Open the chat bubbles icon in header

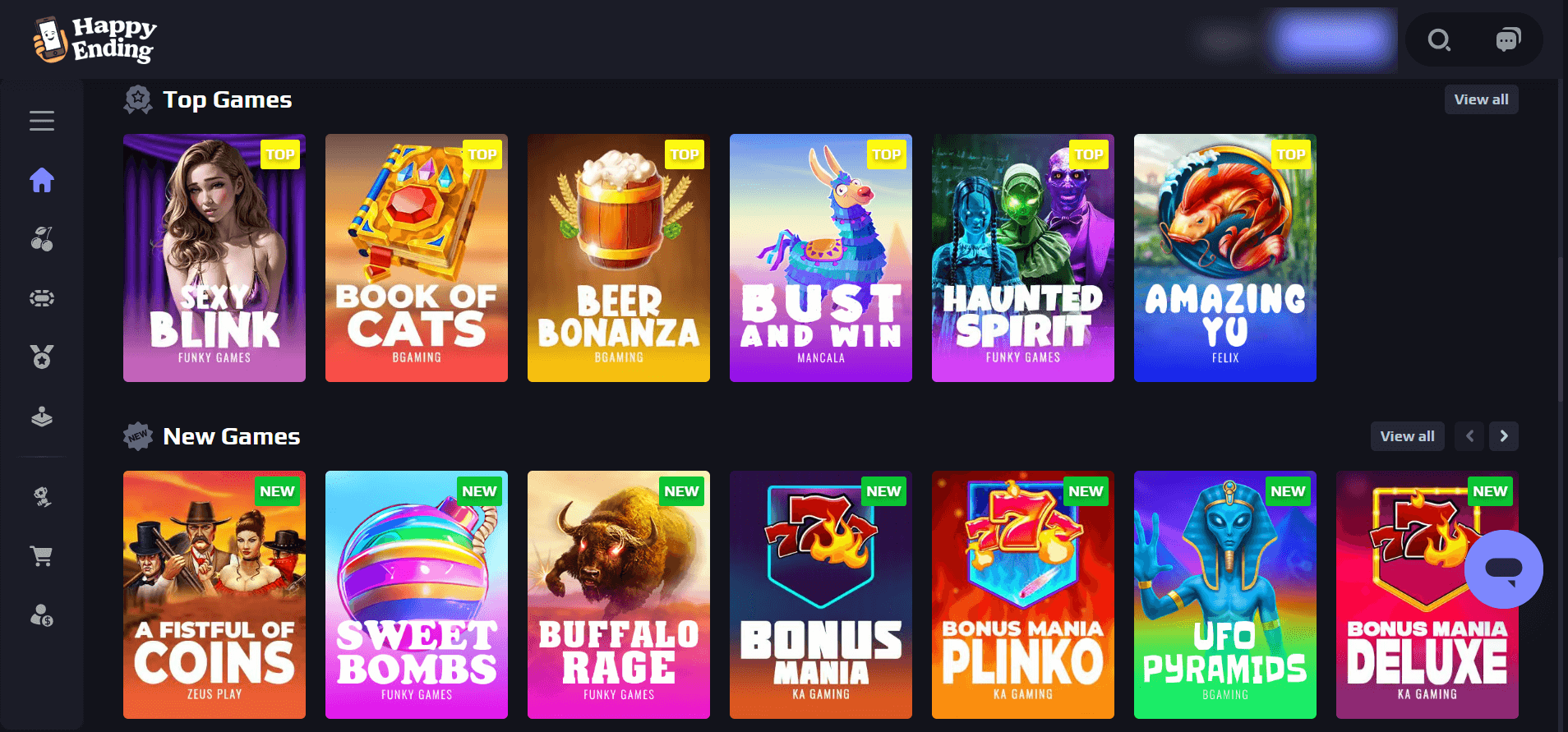coord(1508,39)
